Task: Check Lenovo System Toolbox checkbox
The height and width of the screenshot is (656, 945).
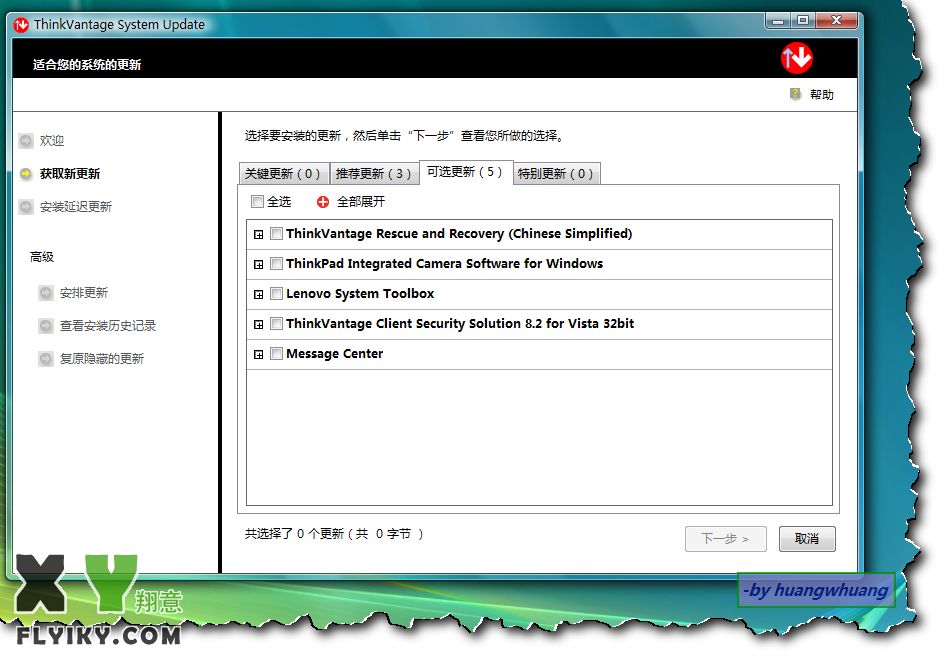Action: pos(276,294)
